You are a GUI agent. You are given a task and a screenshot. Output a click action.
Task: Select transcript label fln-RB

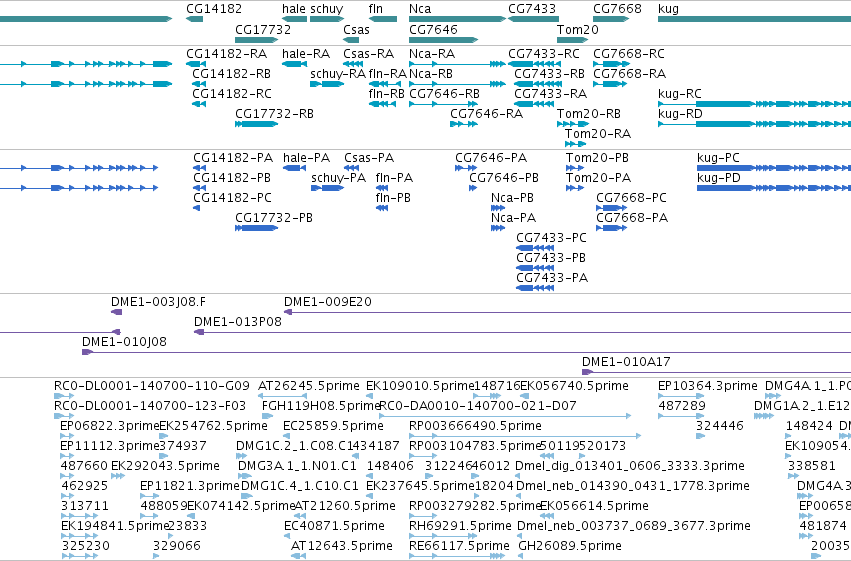click(386, 94)
